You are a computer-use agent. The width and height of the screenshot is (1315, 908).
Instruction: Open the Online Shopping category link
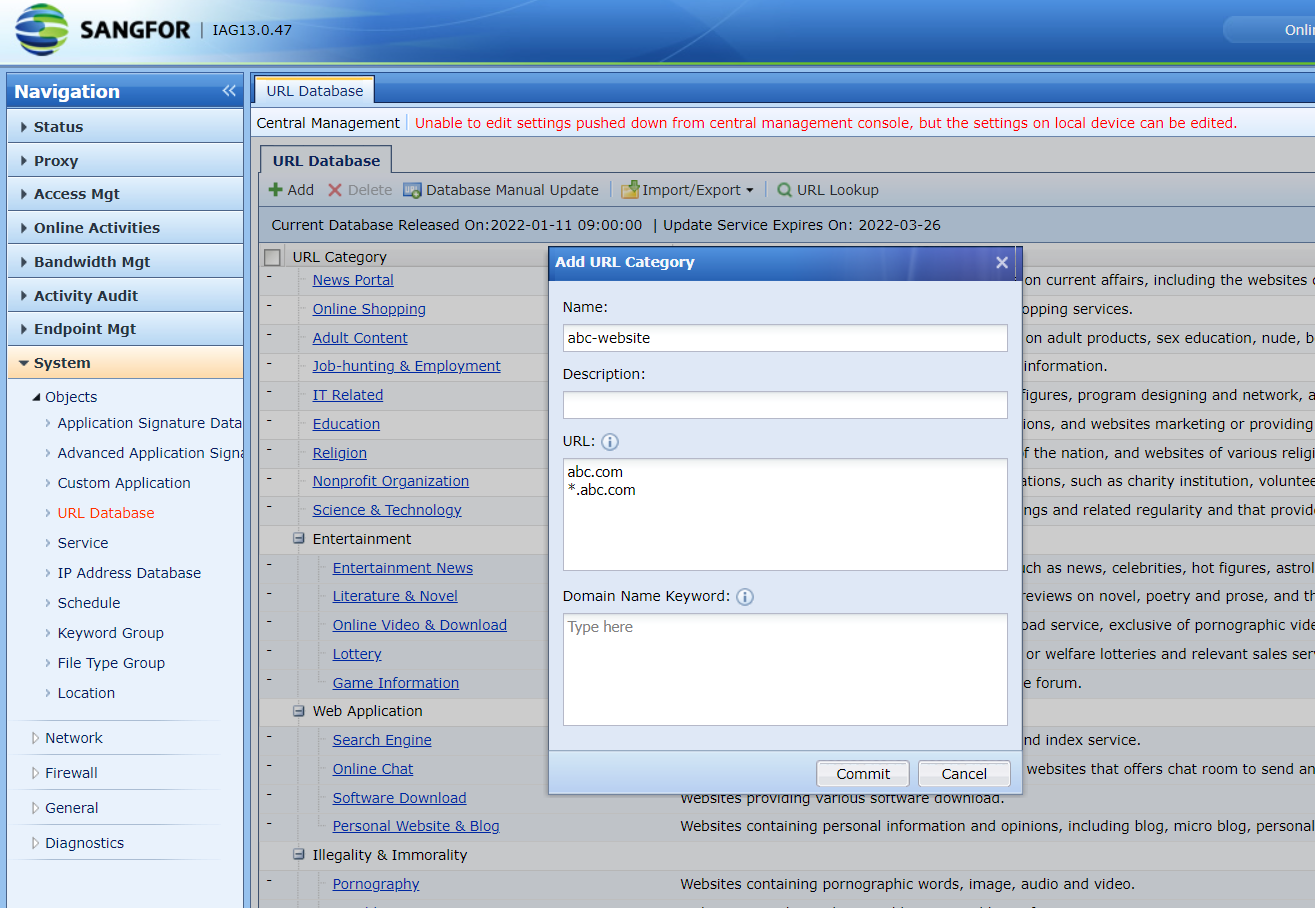369,309
